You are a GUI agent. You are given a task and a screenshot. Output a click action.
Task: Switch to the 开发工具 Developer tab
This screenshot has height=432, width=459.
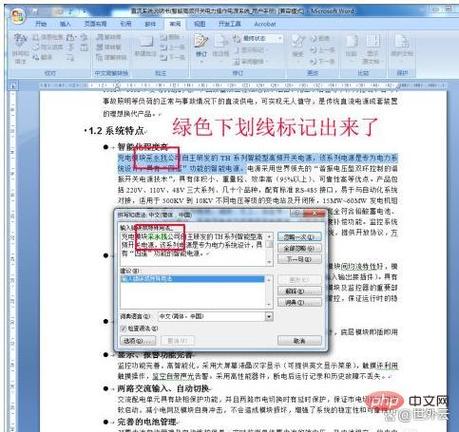[229, 24]
